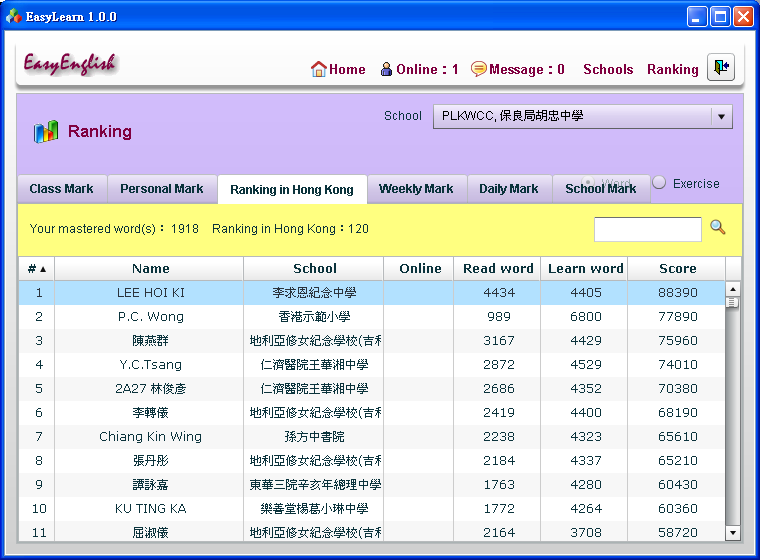Viewport: 760px width, 560px height.
Task: Click the table scrollbar down arrow
Action: point(733,533)
